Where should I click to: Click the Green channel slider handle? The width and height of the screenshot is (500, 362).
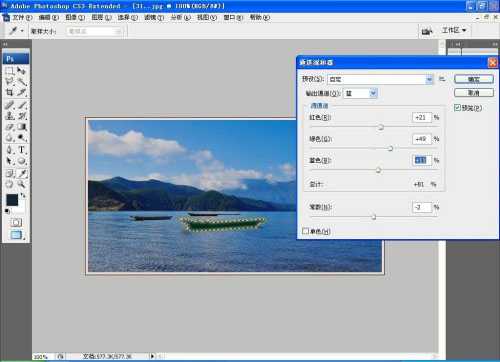coord(390,148)
